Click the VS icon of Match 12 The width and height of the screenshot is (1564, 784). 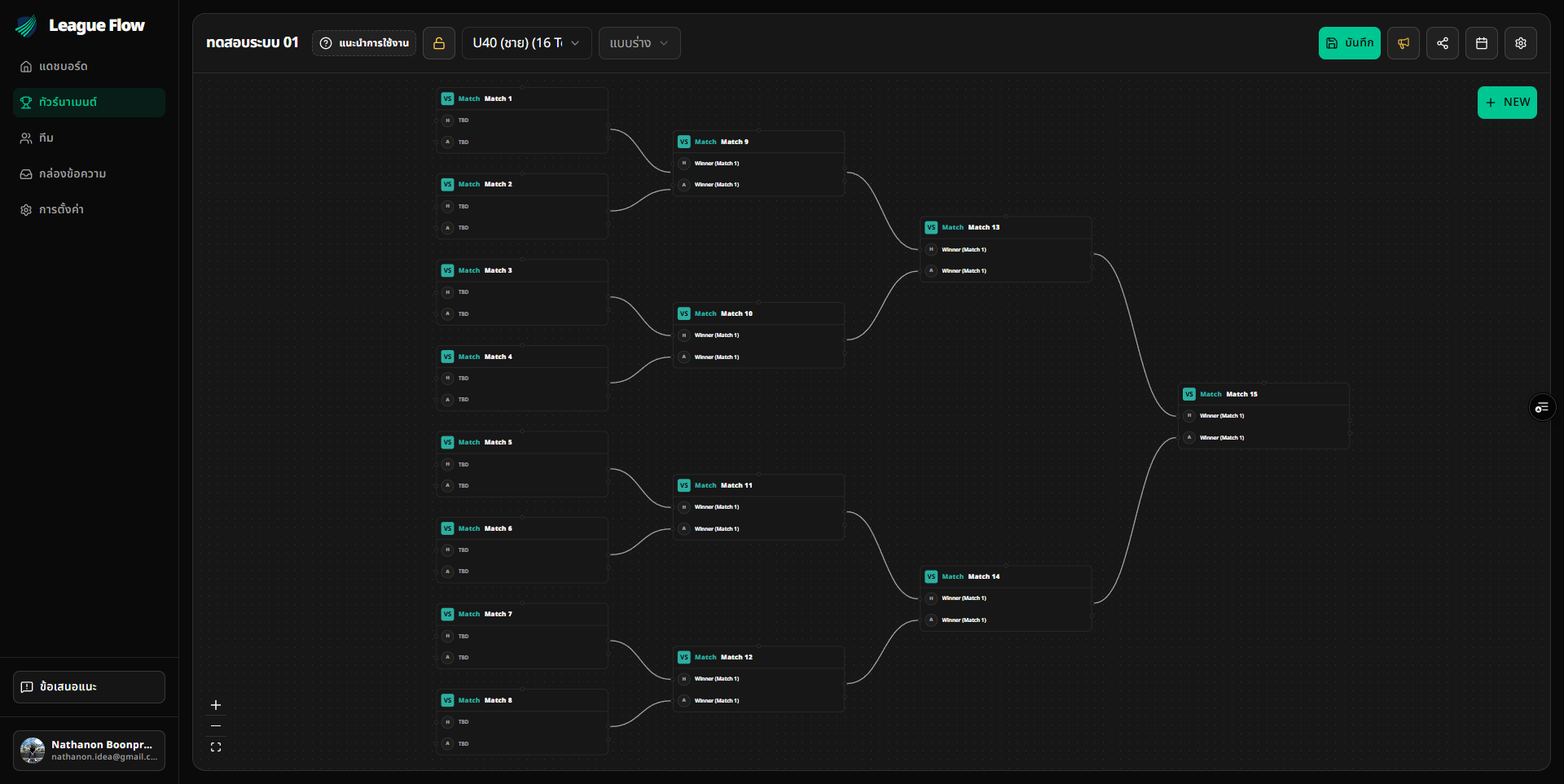[683, 657]
